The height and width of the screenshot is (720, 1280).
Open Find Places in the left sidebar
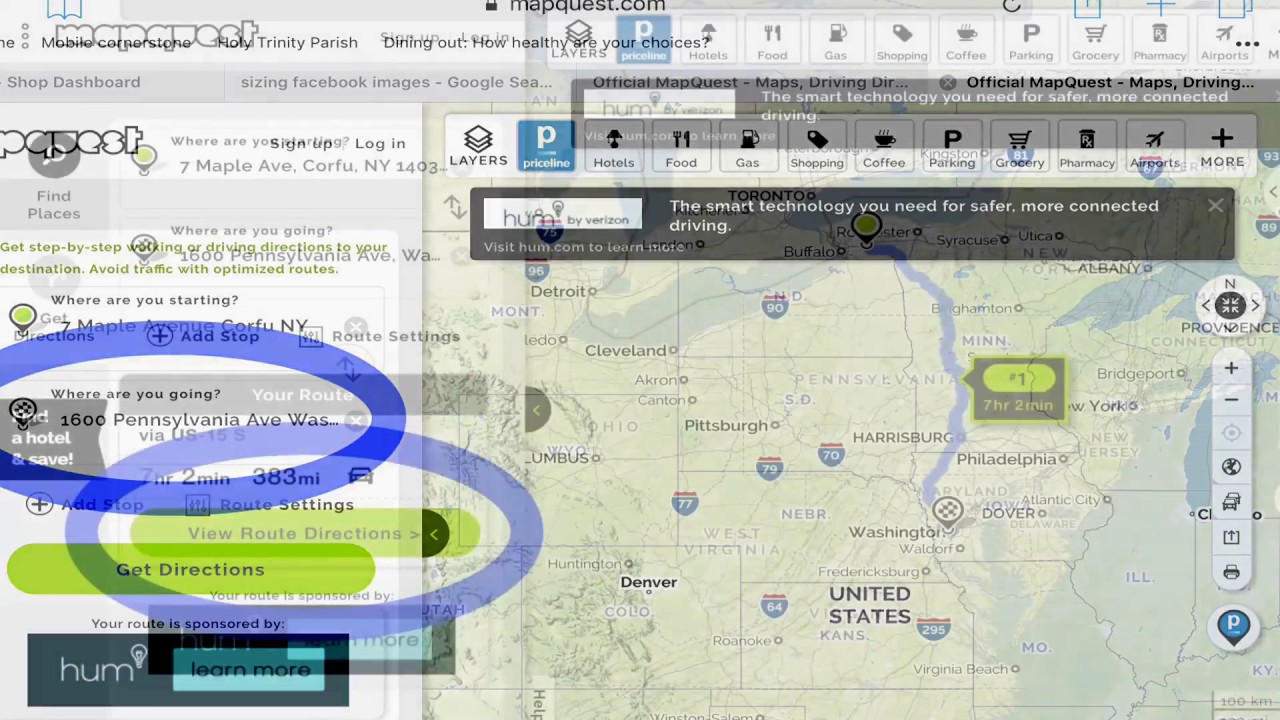pyautogui.click(x=53, y=185)
